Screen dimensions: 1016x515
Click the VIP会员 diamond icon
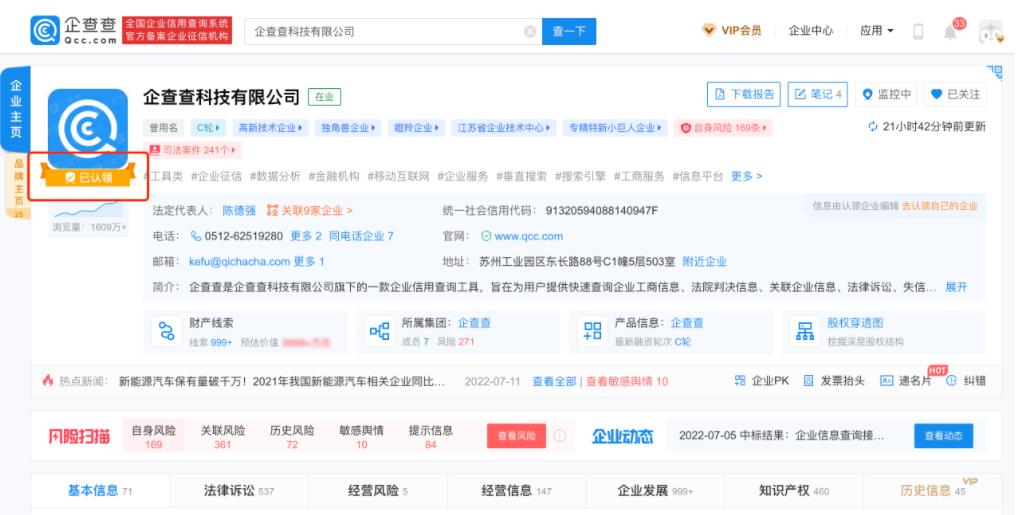tap(709, 30)
